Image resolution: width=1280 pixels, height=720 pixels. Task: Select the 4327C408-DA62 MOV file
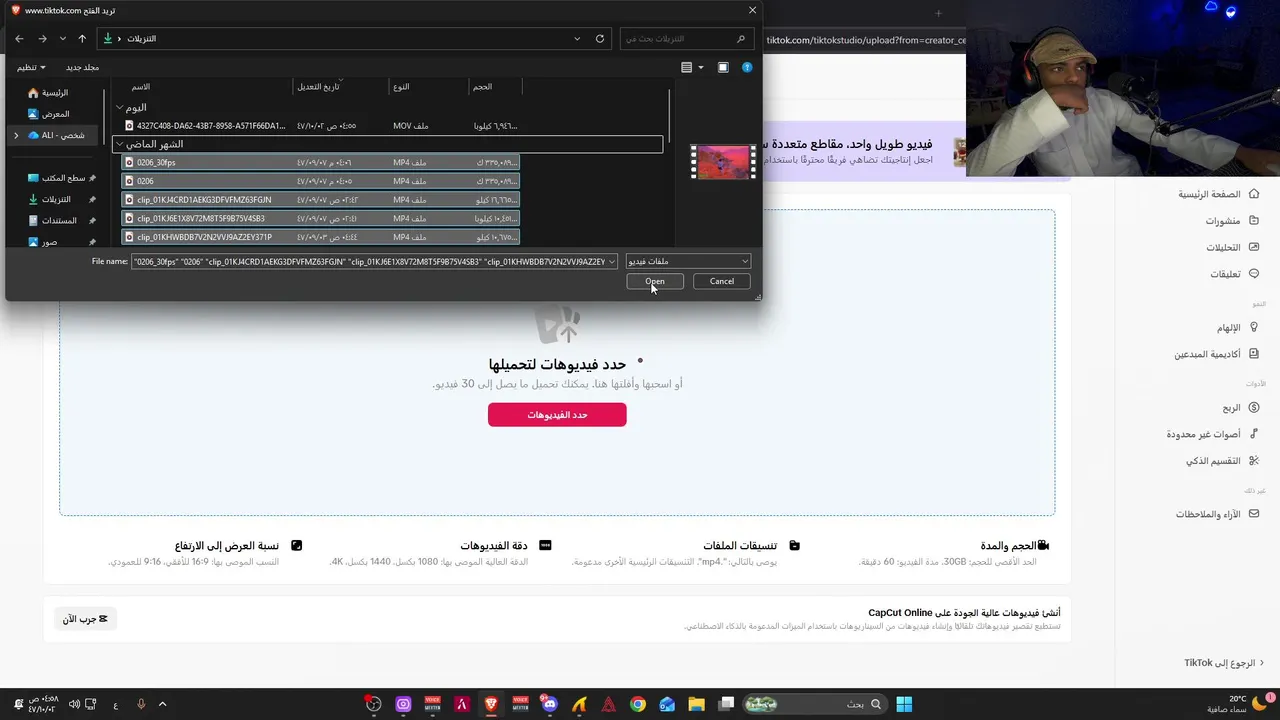click(320, 126)
